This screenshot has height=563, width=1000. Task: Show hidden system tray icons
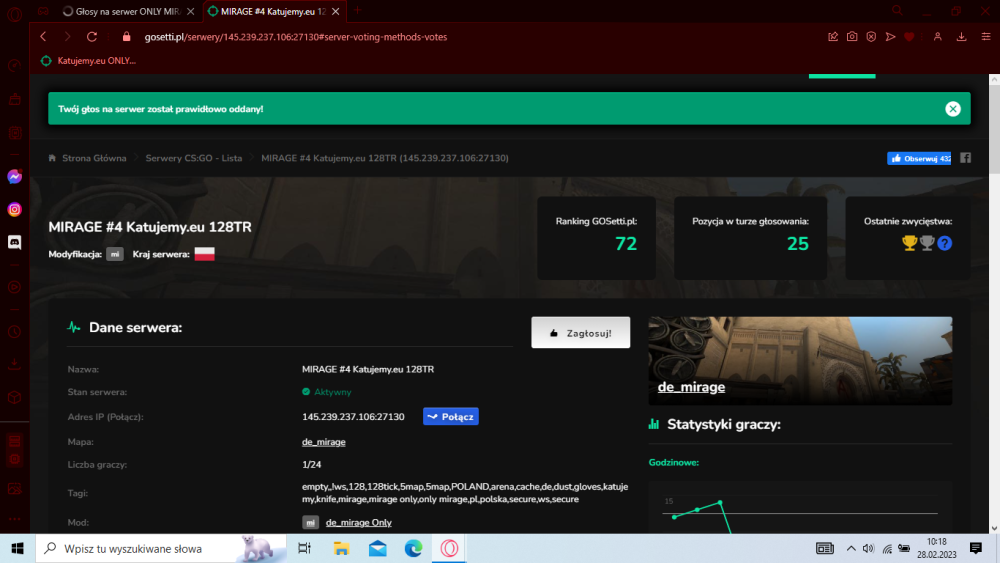pos(851,548)
